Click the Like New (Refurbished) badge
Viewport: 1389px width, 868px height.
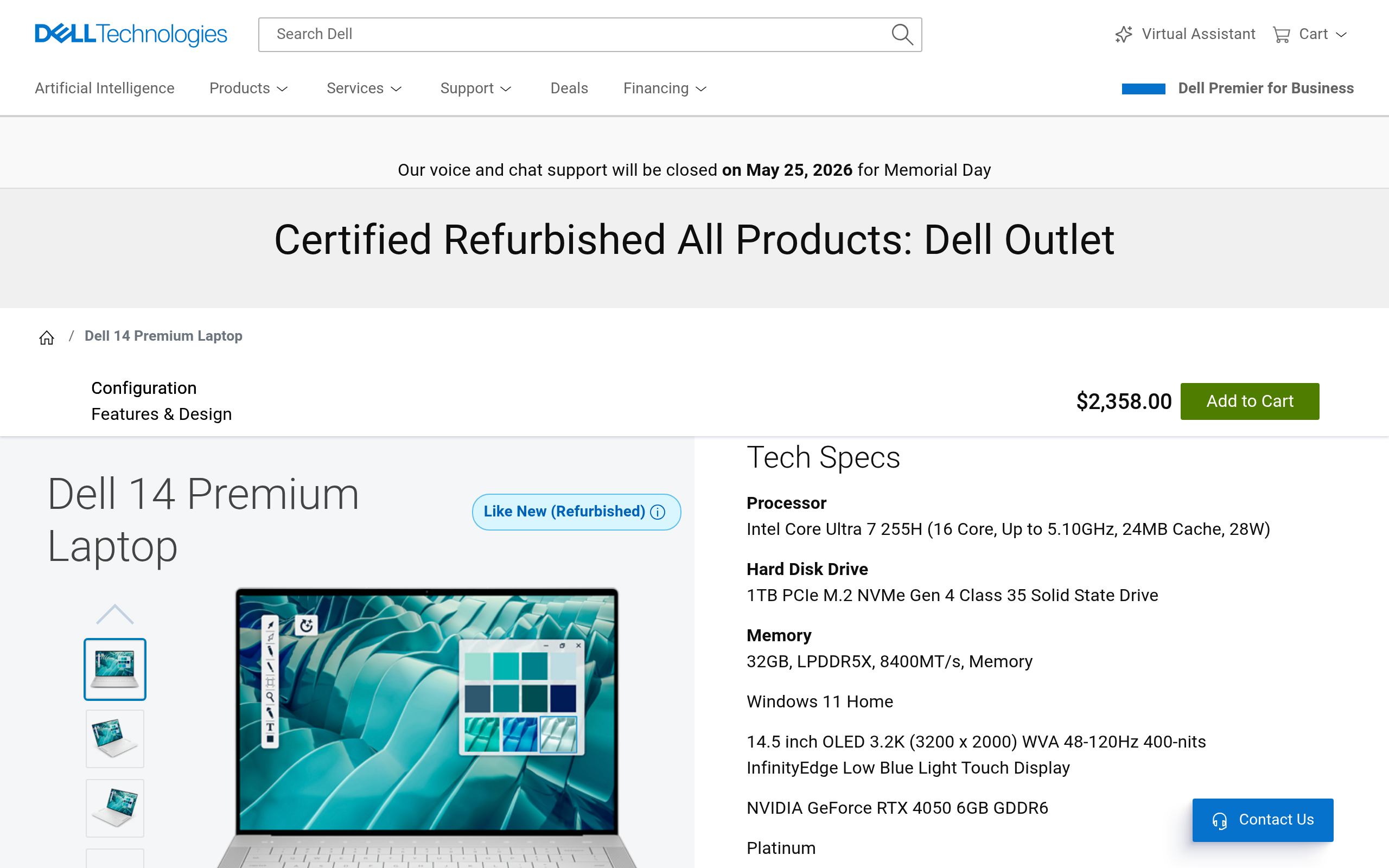(x=576, y=512)
